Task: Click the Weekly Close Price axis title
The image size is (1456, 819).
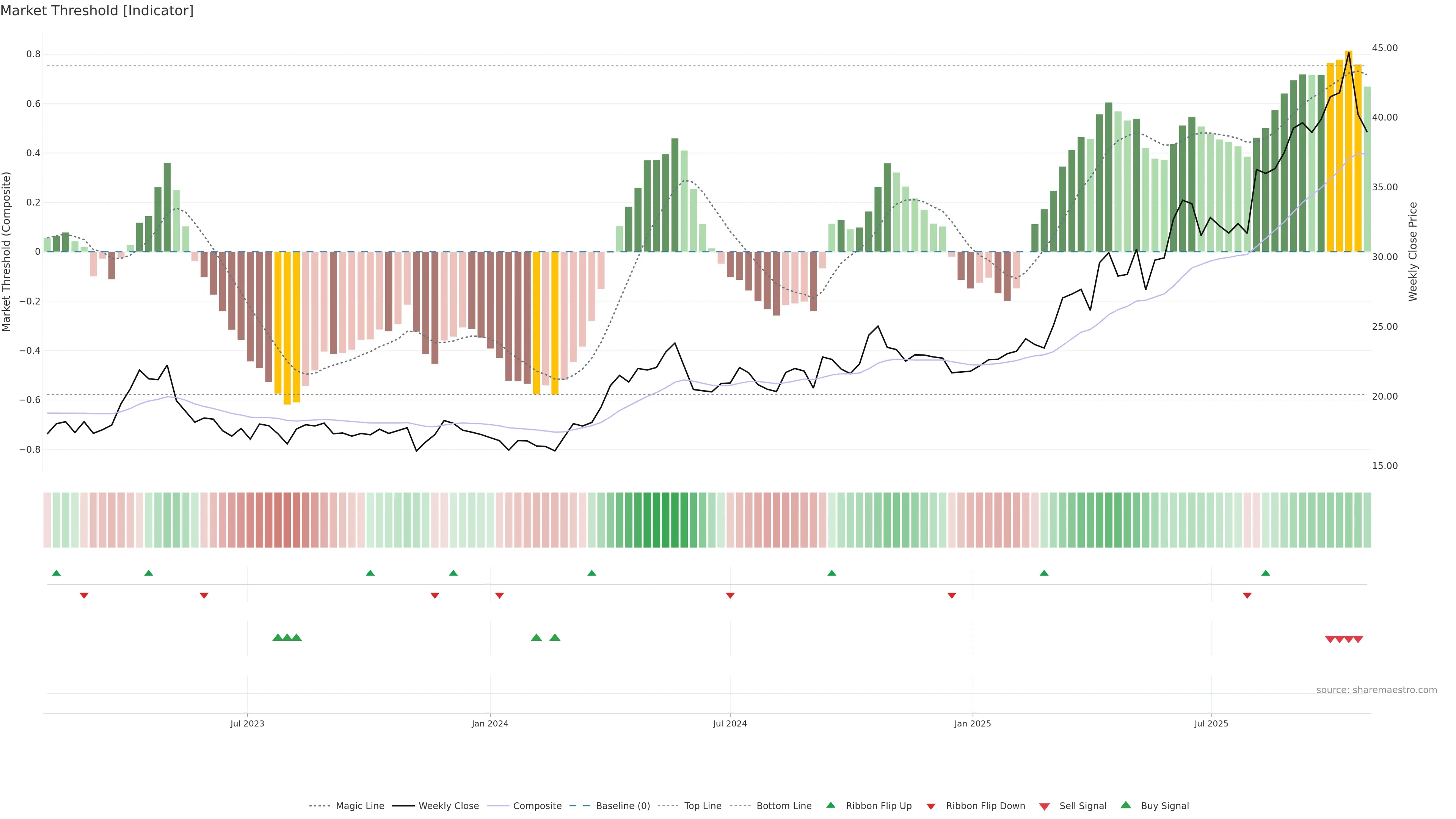Action: point(1413,251)
